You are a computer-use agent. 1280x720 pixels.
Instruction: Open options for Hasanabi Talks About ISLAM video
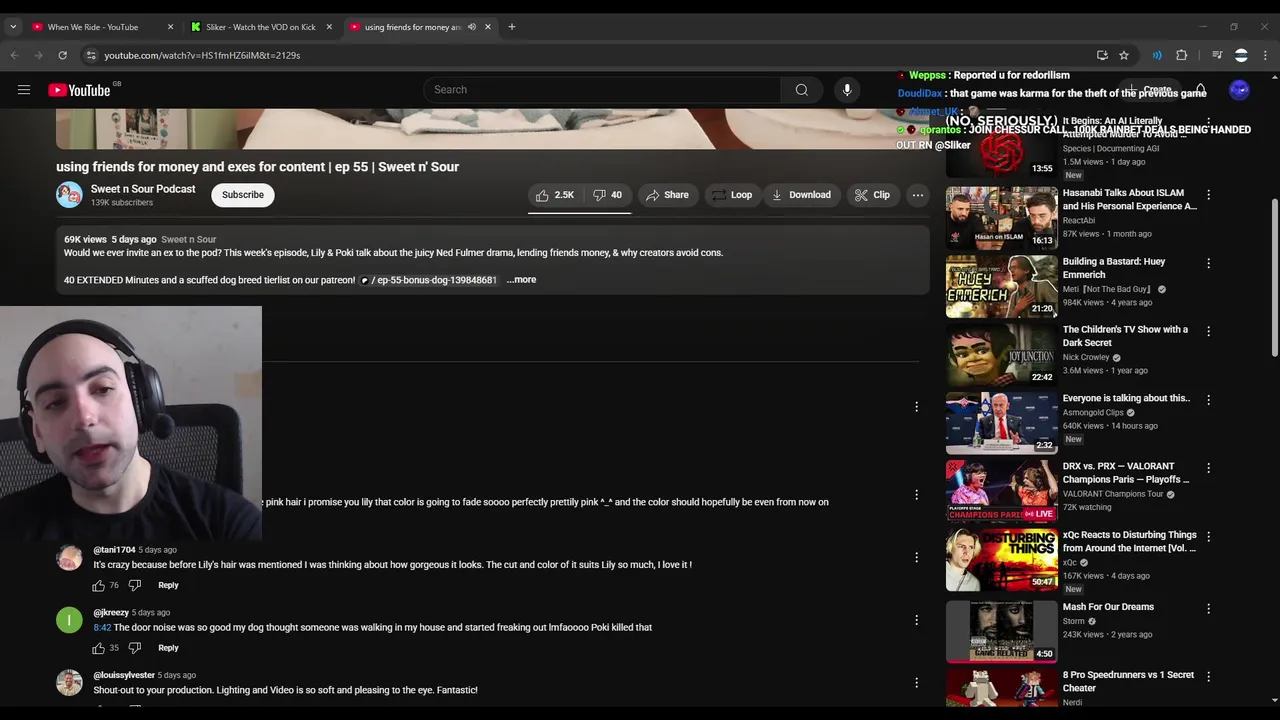[1208, 195]
